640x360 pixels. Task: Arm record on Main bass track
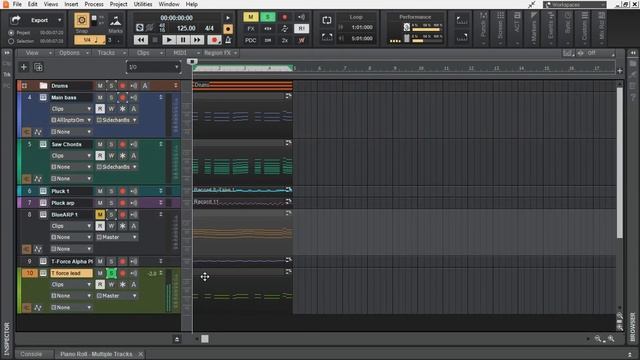[122, 98]
